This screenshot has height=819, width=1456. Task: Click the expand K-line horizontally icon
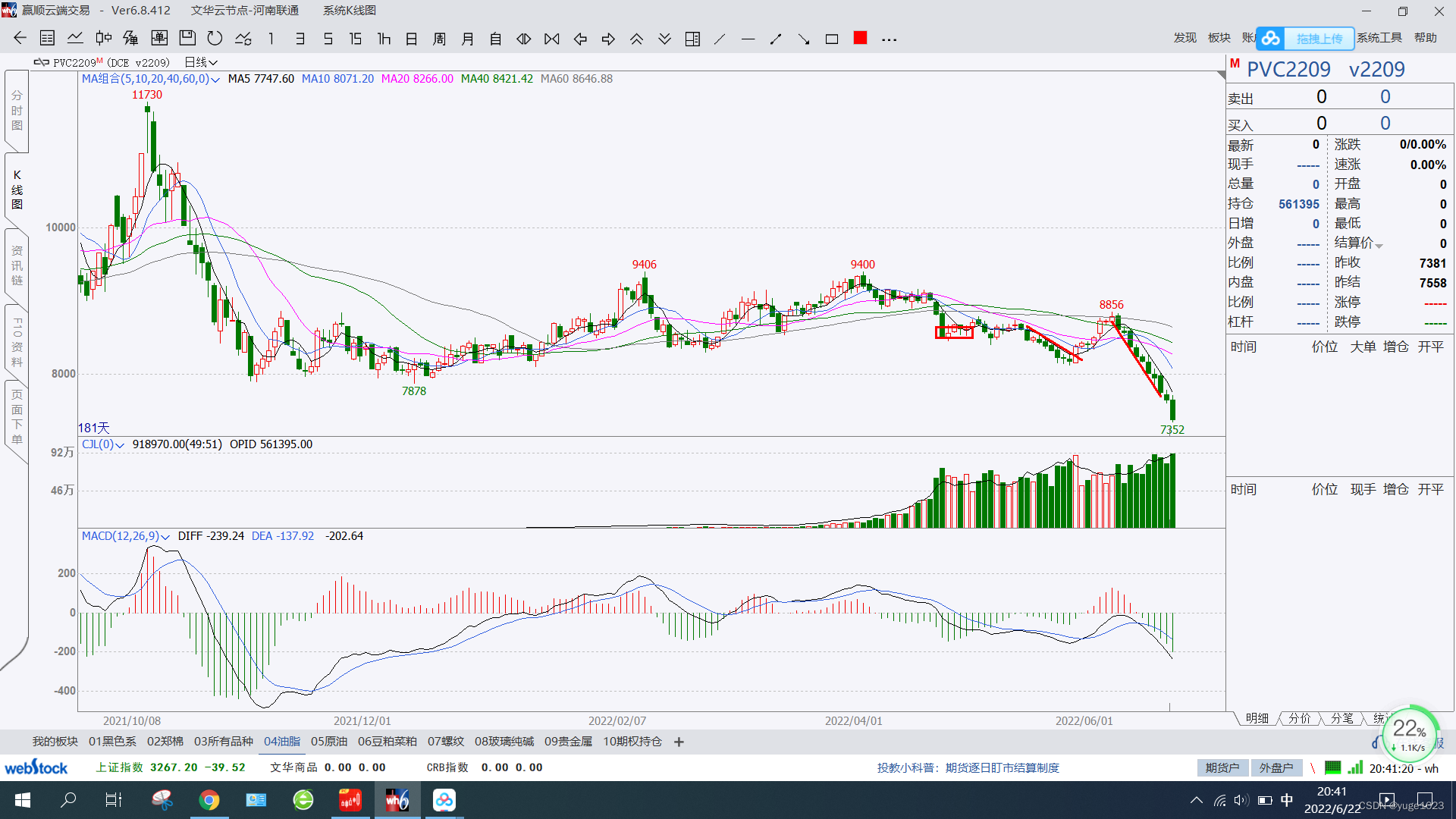(x=524, y=39)
